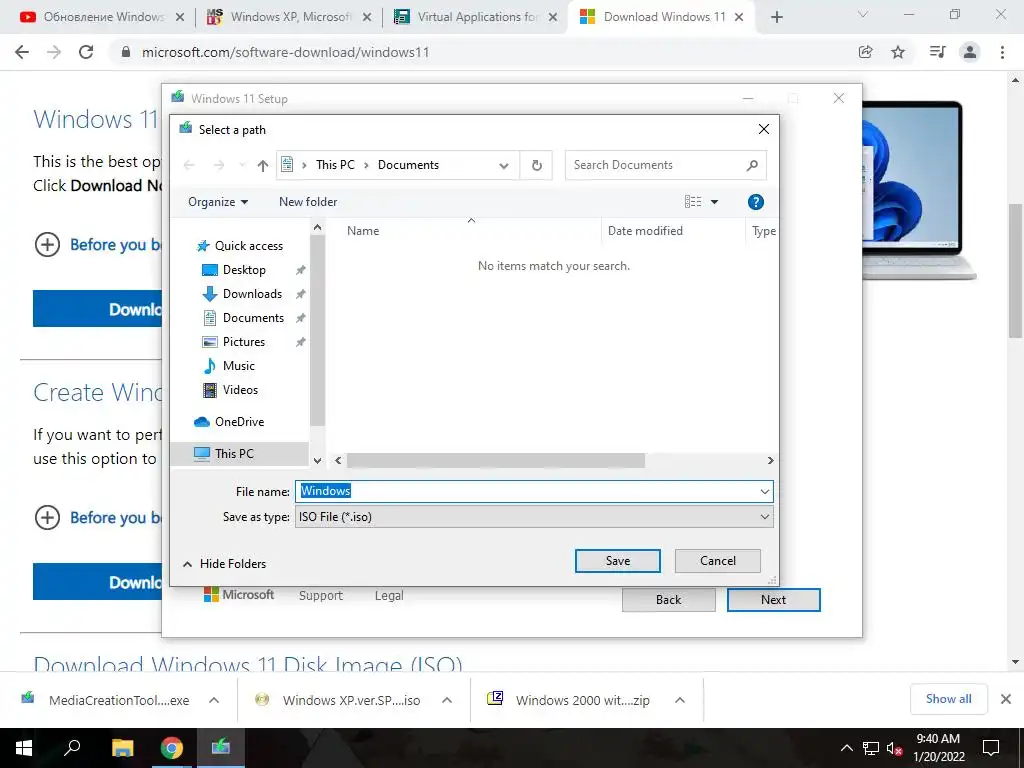Screen dimensions: 1024x768
Task: Click the network tray icon
Action: [871, 748]
